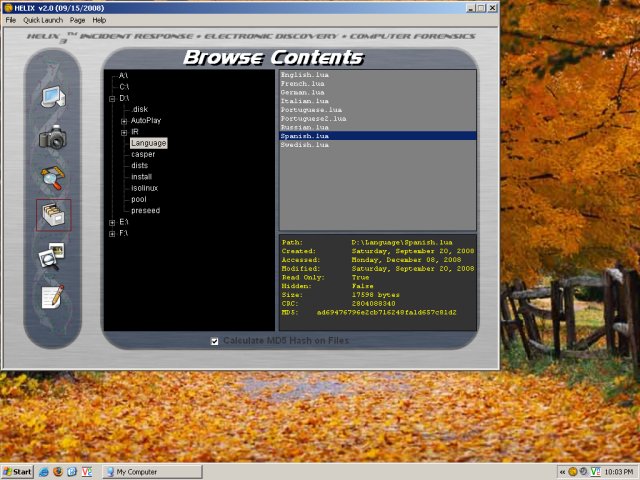Expand the AutoPlay folder node
This screenshot has width=640, height=480.
[124, 121]
